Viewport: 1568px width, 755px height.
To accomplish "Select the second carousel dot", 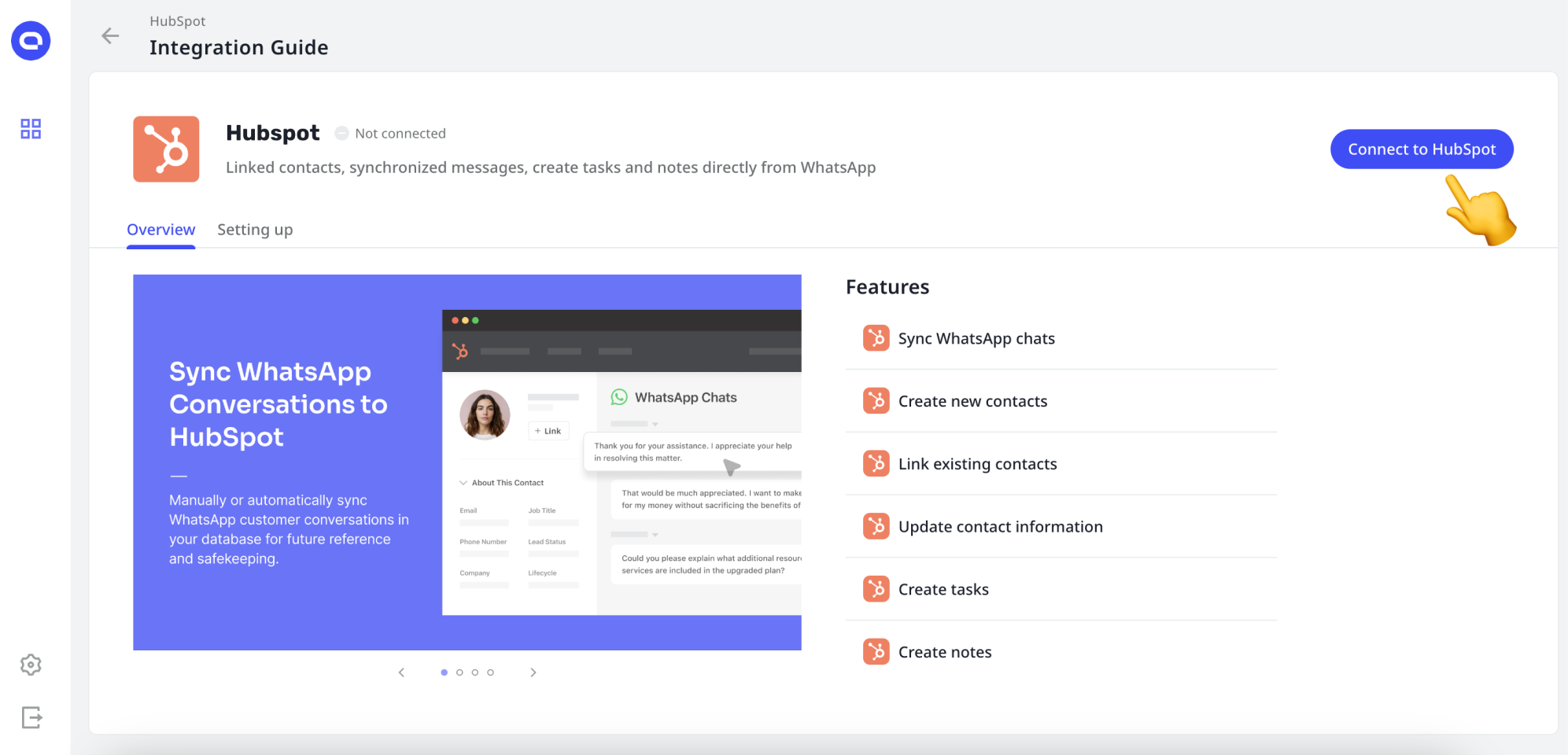I will (459, 672).
